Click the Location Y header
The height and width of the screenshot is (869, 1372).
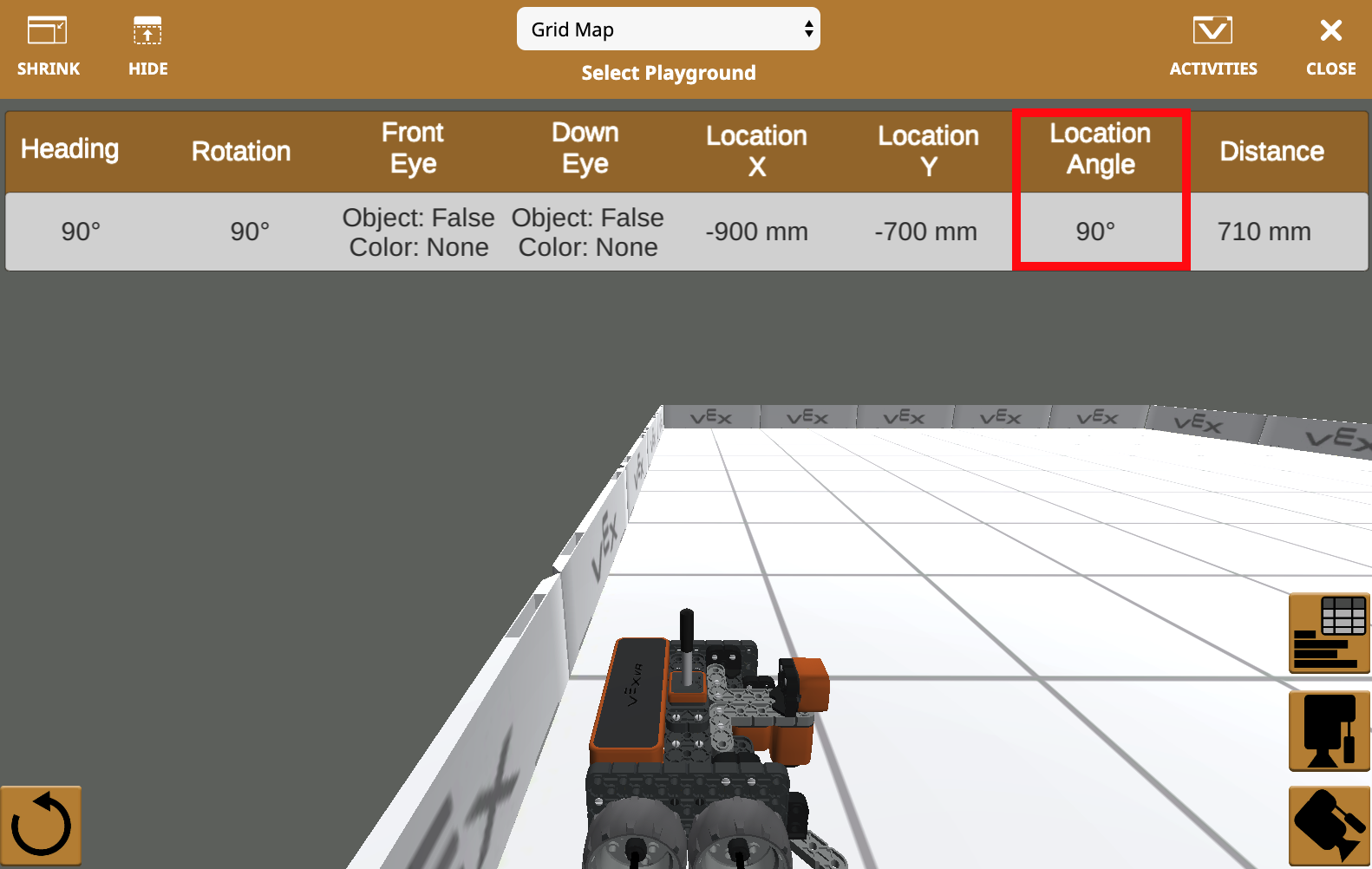(928, 150)
